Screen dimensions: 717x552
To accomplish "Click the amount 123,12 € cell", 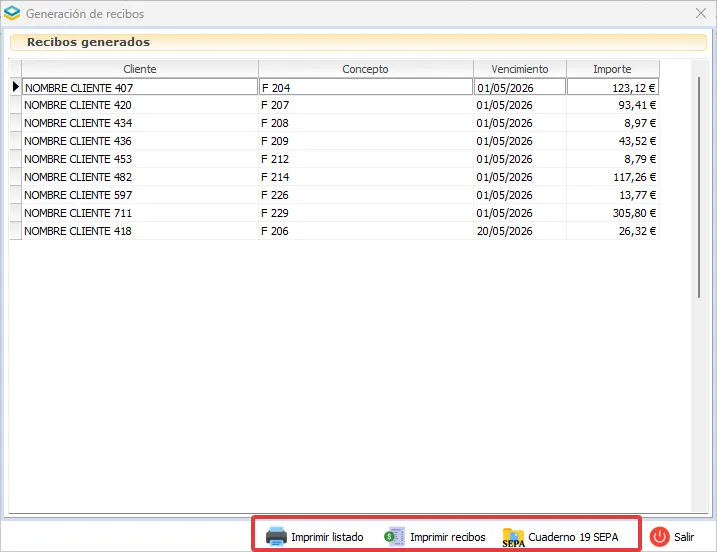I will tap(613, 87).
